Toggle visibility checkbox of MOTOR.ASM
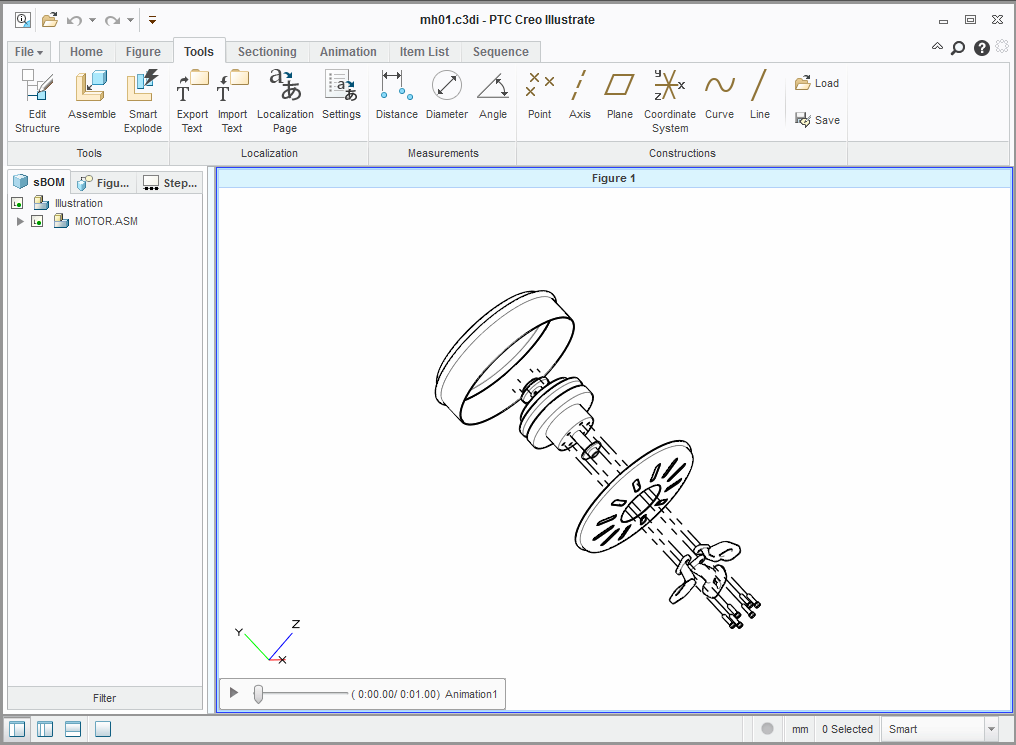The image size is (1016, 745). (38, 222)
